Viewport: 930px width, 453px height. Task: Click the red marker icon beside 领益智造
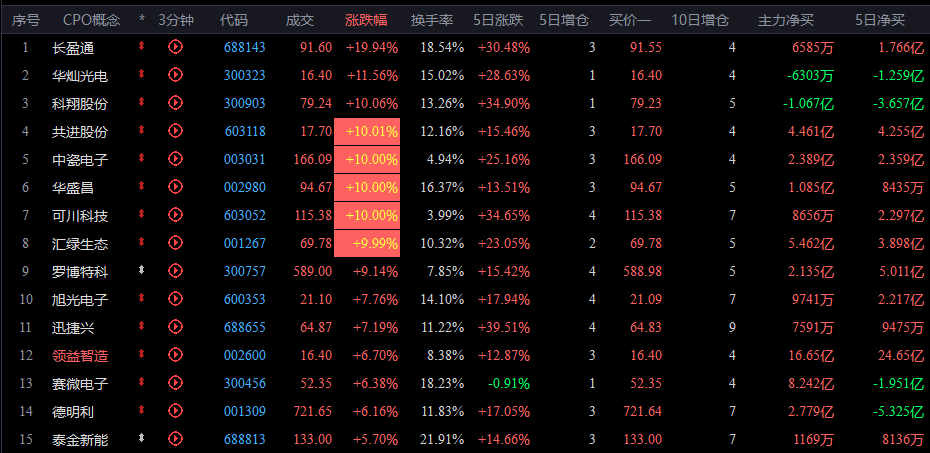pos(141,353)
